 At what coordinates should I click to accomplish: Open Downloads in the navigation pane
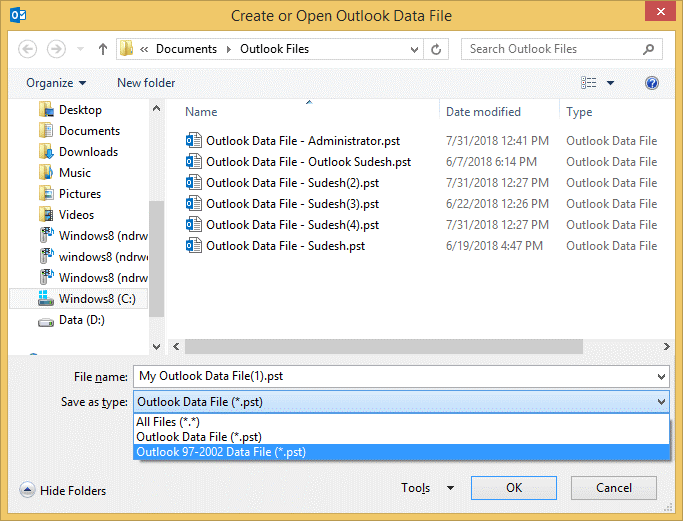coord(88,152)
